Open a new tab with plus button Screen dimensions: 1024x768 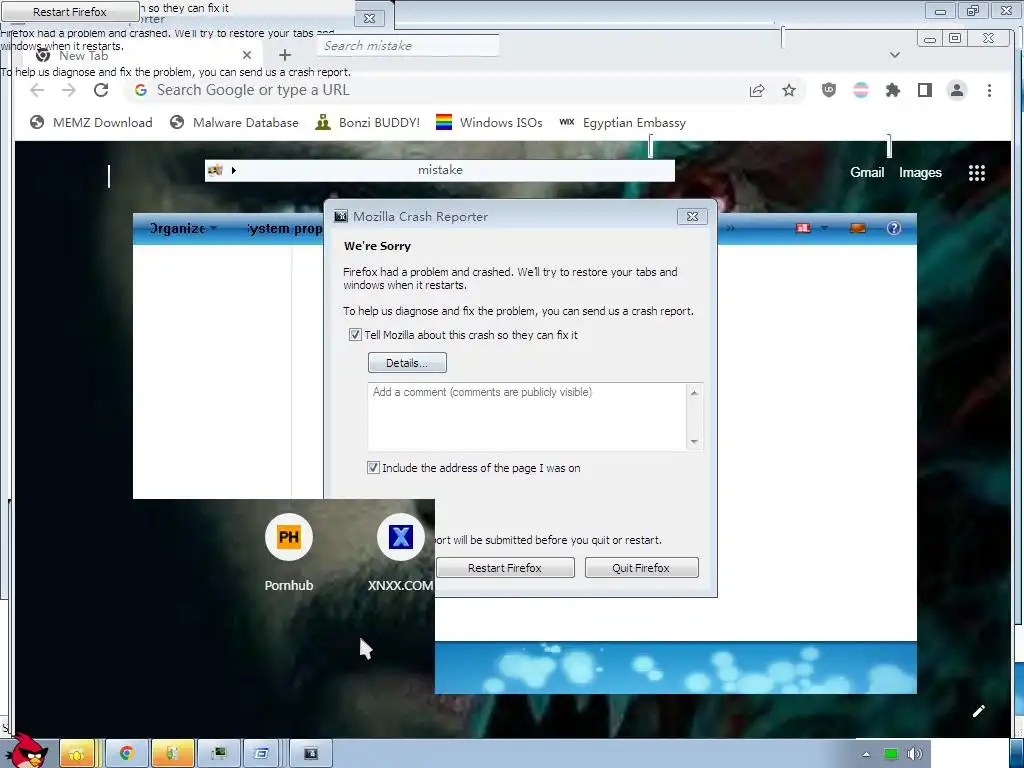tap(285, 56)
